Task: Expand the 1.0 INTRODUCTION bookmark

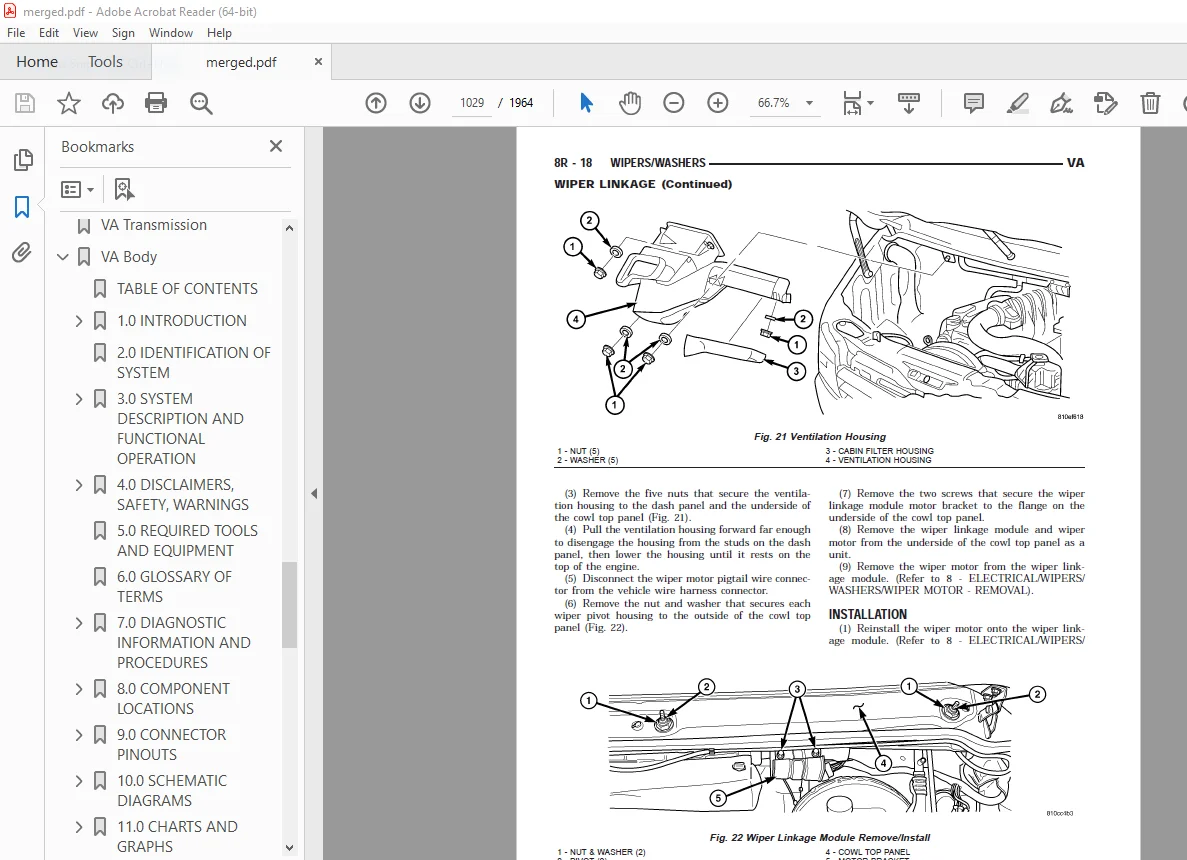Action: pyautogui.click(x=79, y=321)
